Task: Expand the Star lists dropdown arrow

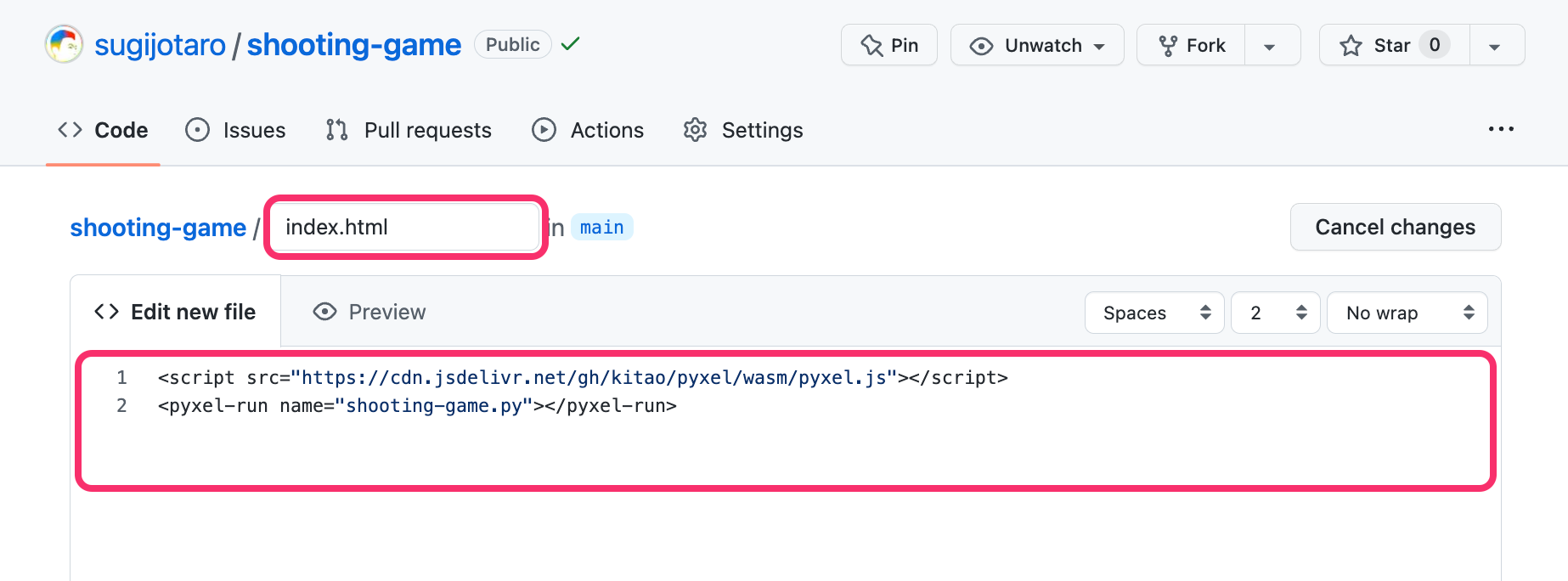Action: 1495,46
